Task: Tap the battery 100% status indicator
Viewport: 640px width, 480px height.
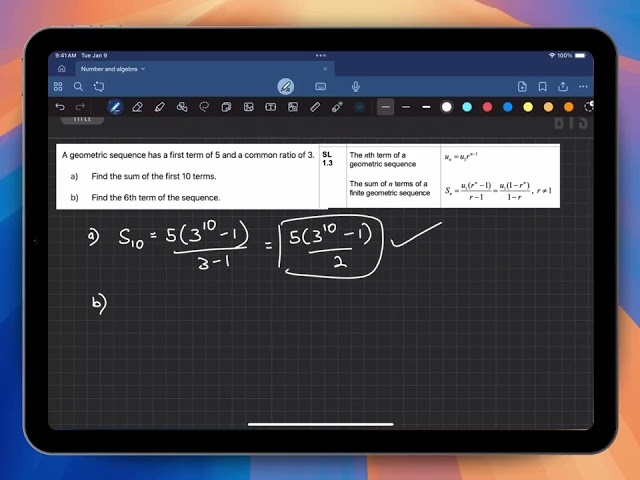Action: [x=571, y=55]
